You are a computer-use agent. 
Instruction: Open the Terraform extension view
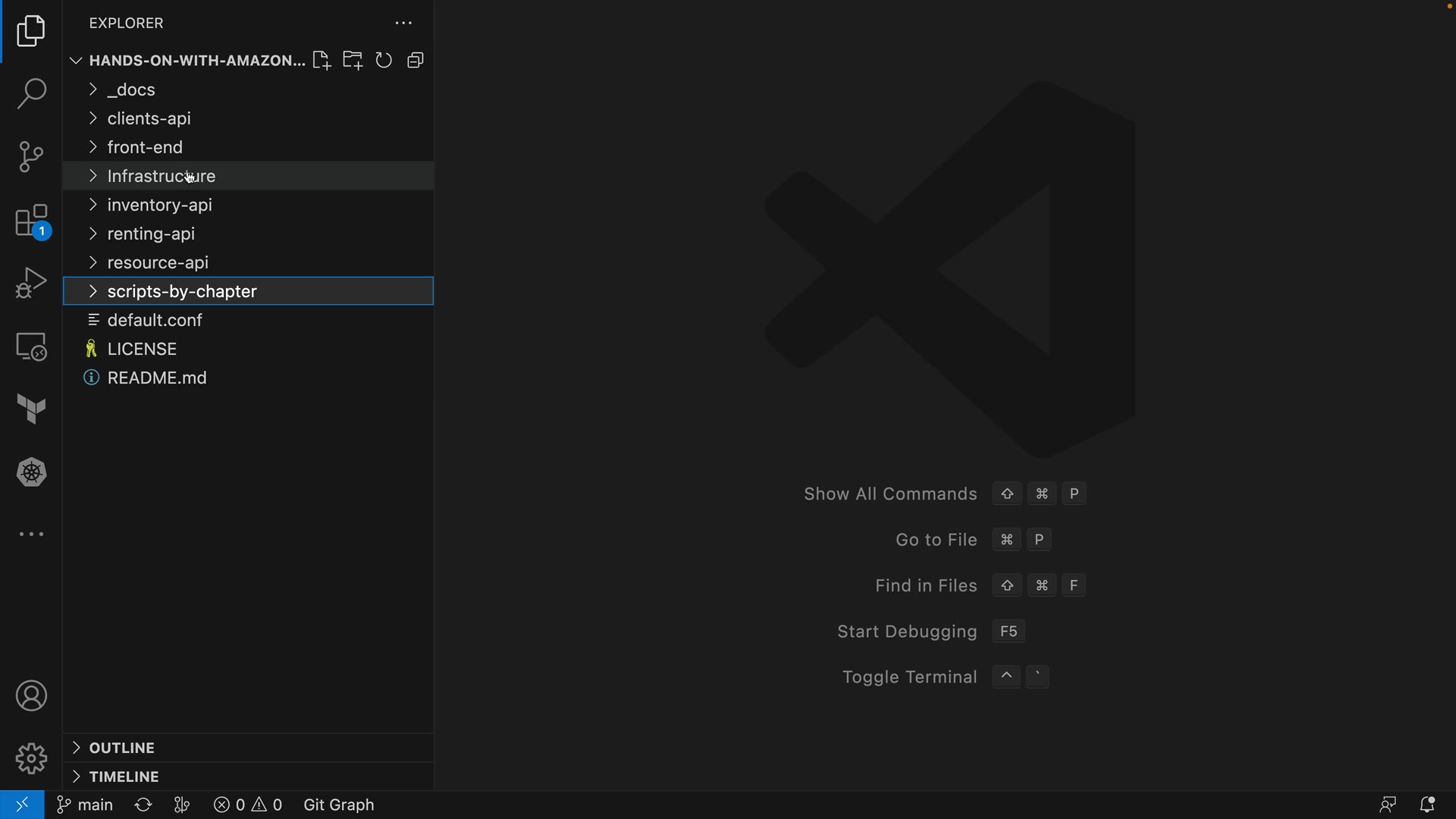coord(31,409)
